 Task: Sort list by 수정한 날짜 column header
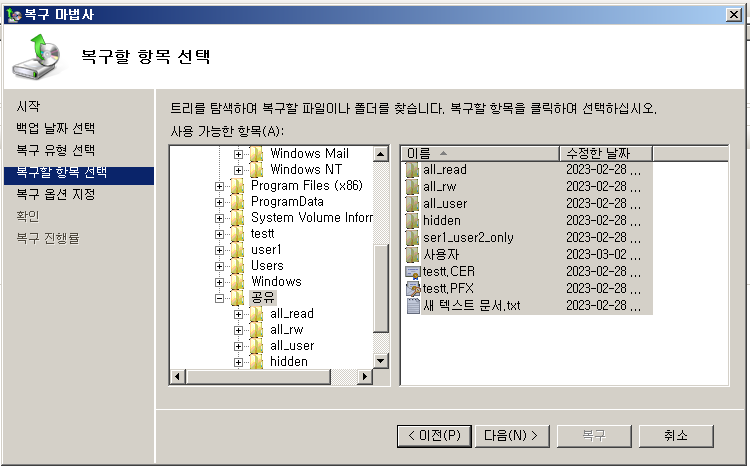coord(606,153)
